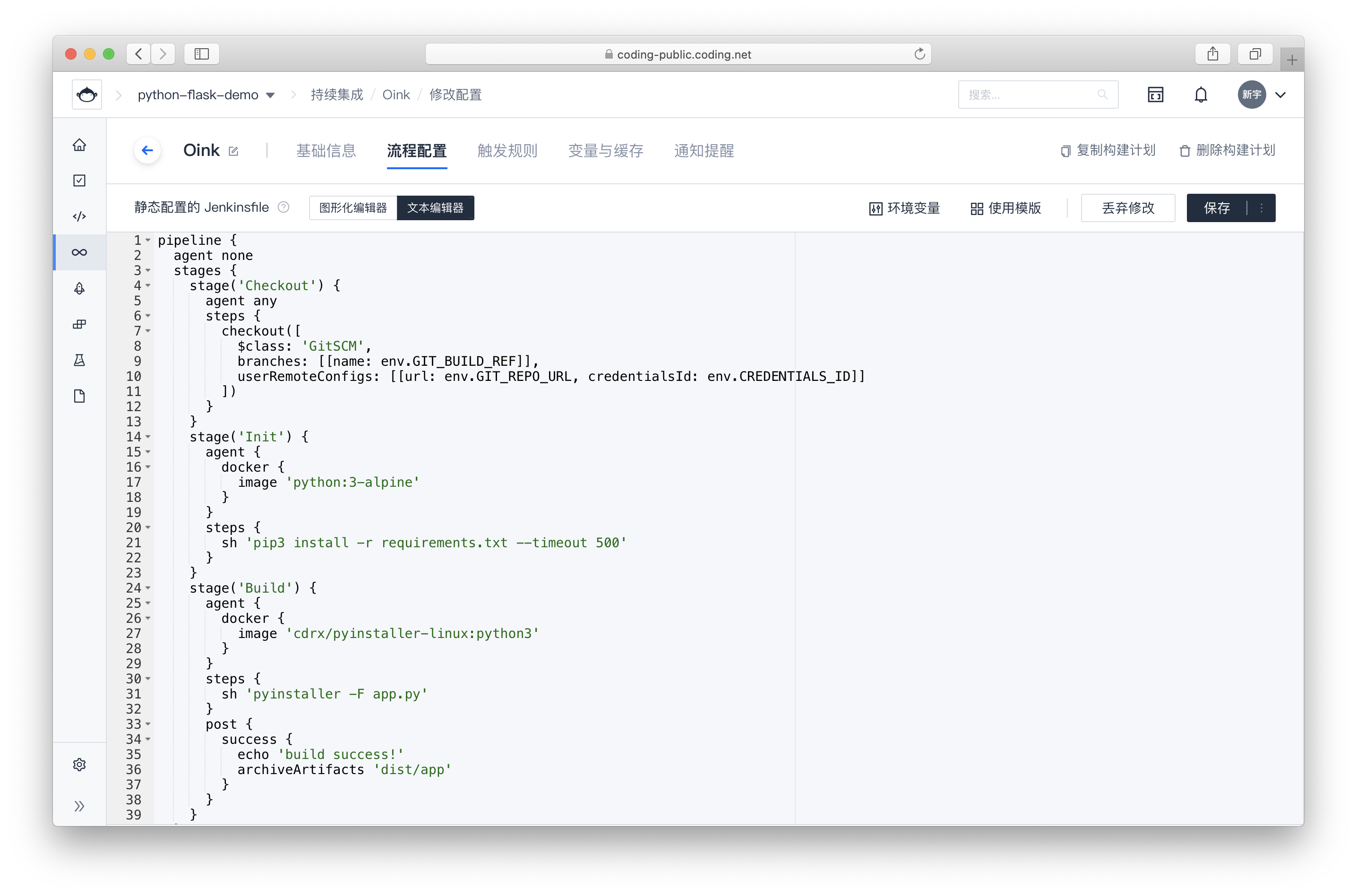Image resolution: width=1357 pixels, height=896 pixels.
Task: Switch to 图形化编辑器 graphical editor
Action: [x=353, y=208]
